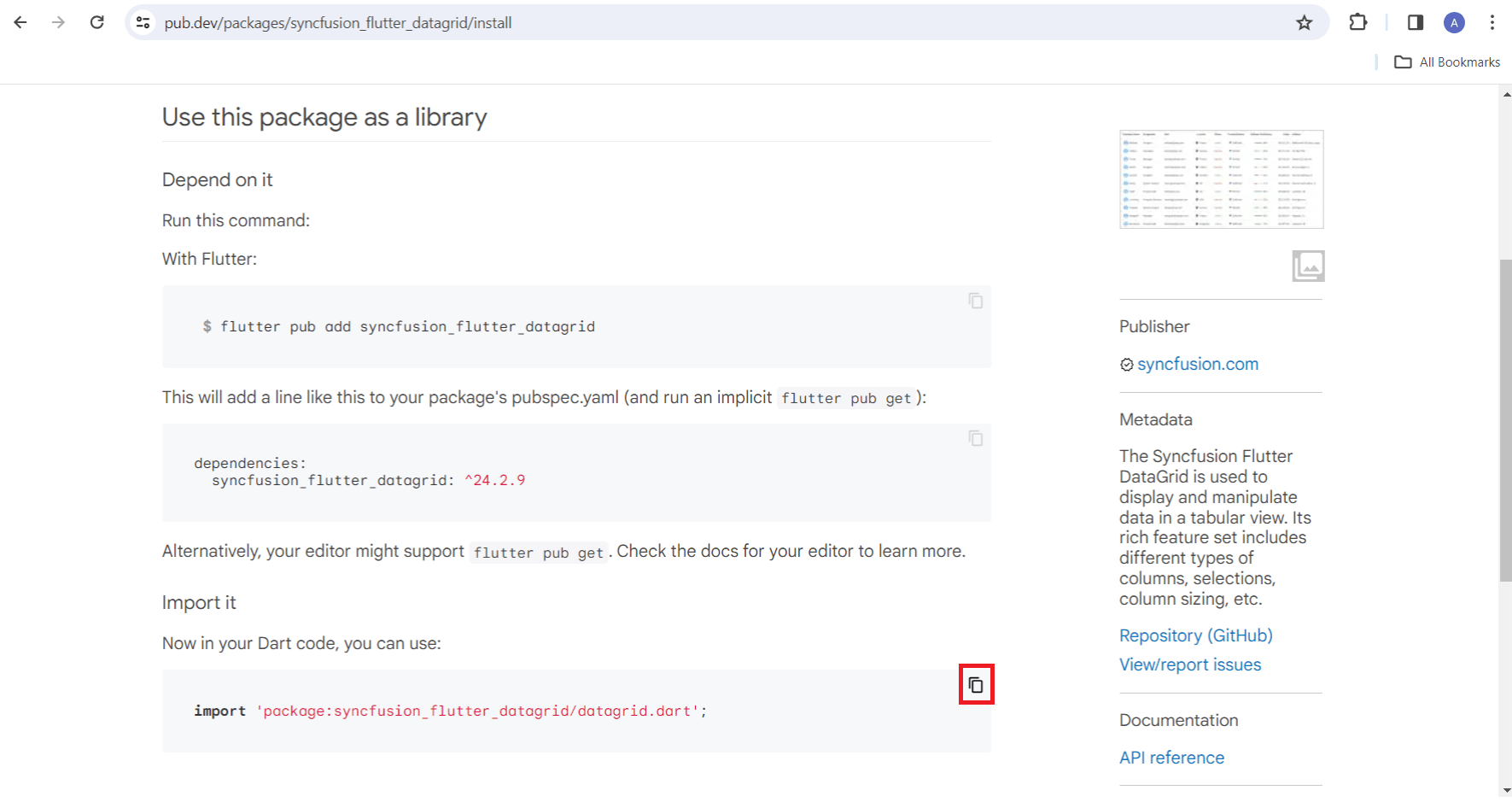The image size is (1512, 802).
Task: Copy the import statement code
Action: coord(976,685)
